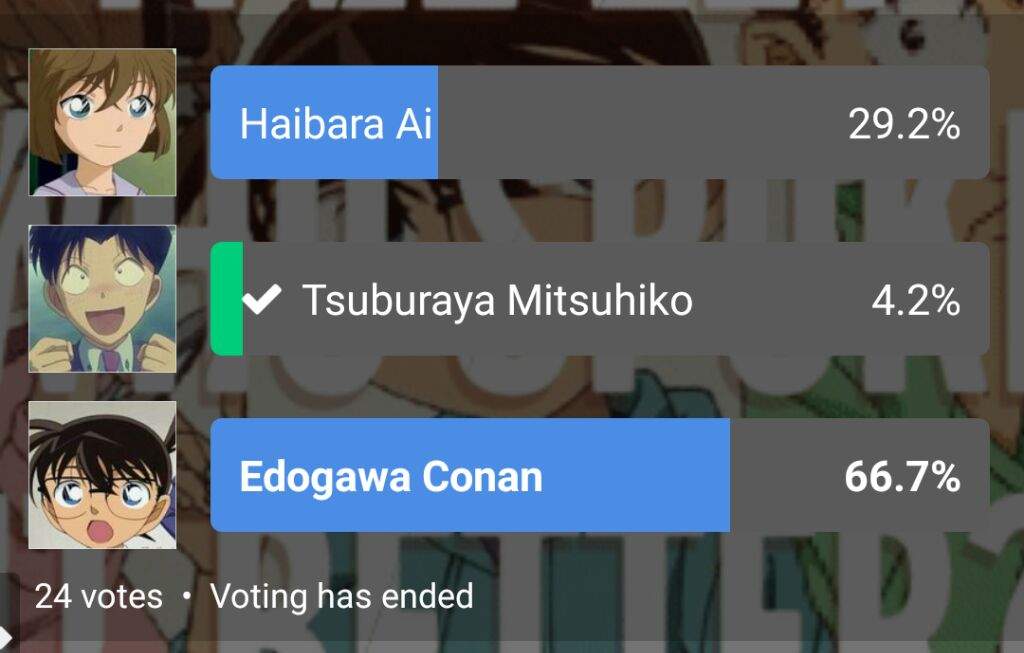Viewport: 1024px width, 653px height.
Task: Open the Tsuburaya Mitsuhiko avatar image
Action: (103, 299)
